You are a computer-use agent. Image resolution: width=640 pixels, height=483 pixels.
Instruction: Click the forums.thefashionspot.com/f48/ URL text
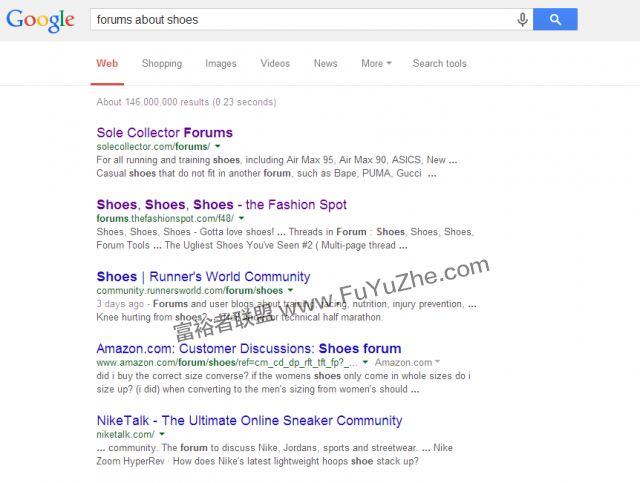[x=165, y=218]
